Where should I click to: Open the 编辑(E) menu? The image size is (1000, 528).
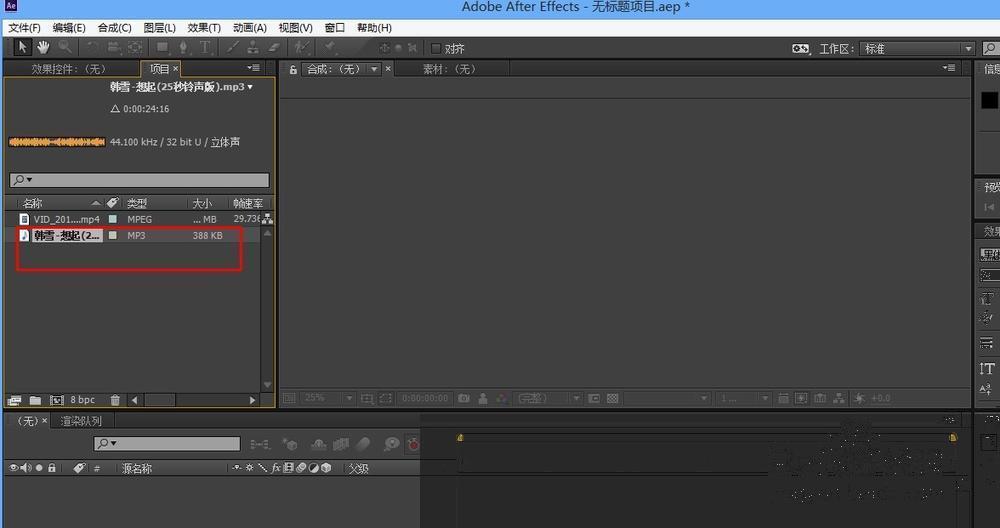tap(69, 28)
